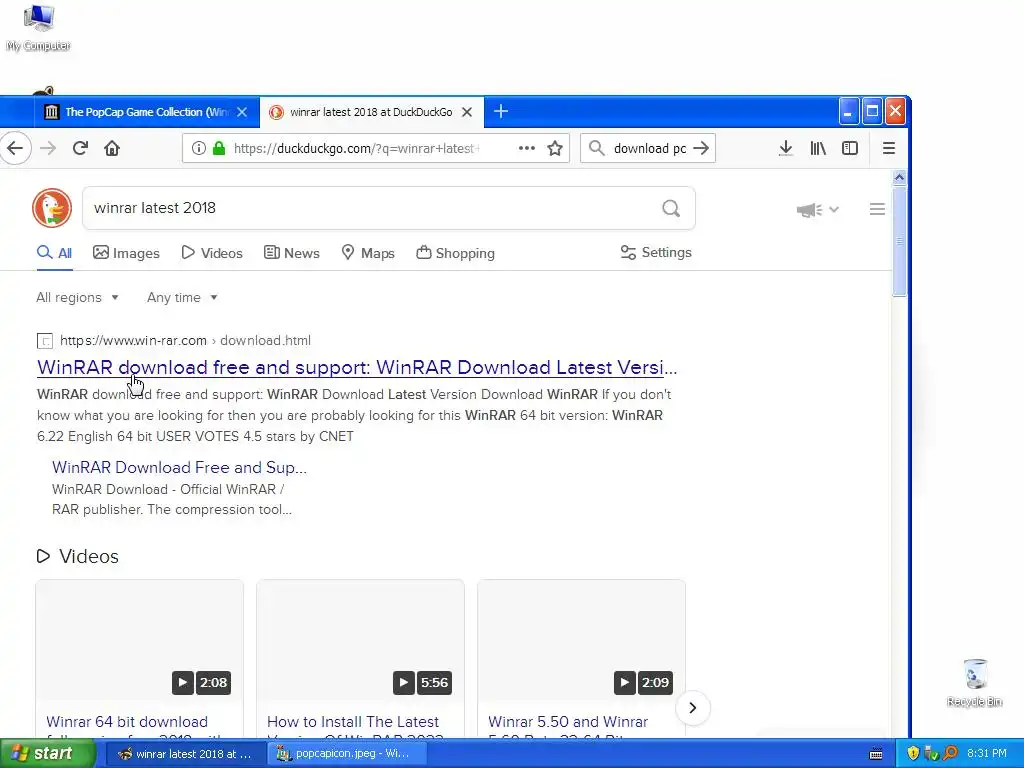This screenshot has height=768, width=1024.
Task: Click the Firefox address bar URL
Action: tap(357, 148)
